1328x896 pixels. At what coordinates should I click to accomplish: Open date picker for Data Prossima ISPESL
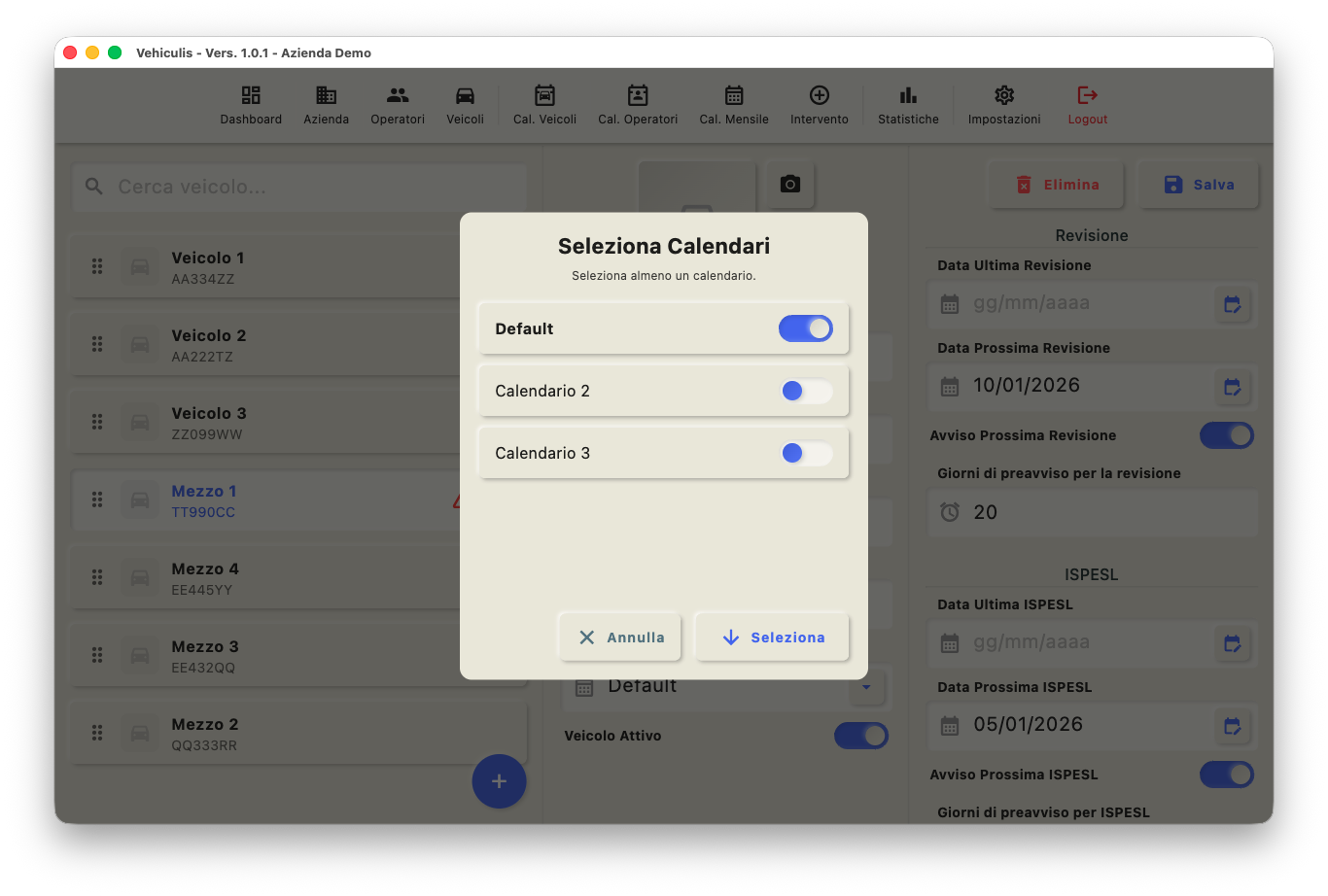(1233, 726)
